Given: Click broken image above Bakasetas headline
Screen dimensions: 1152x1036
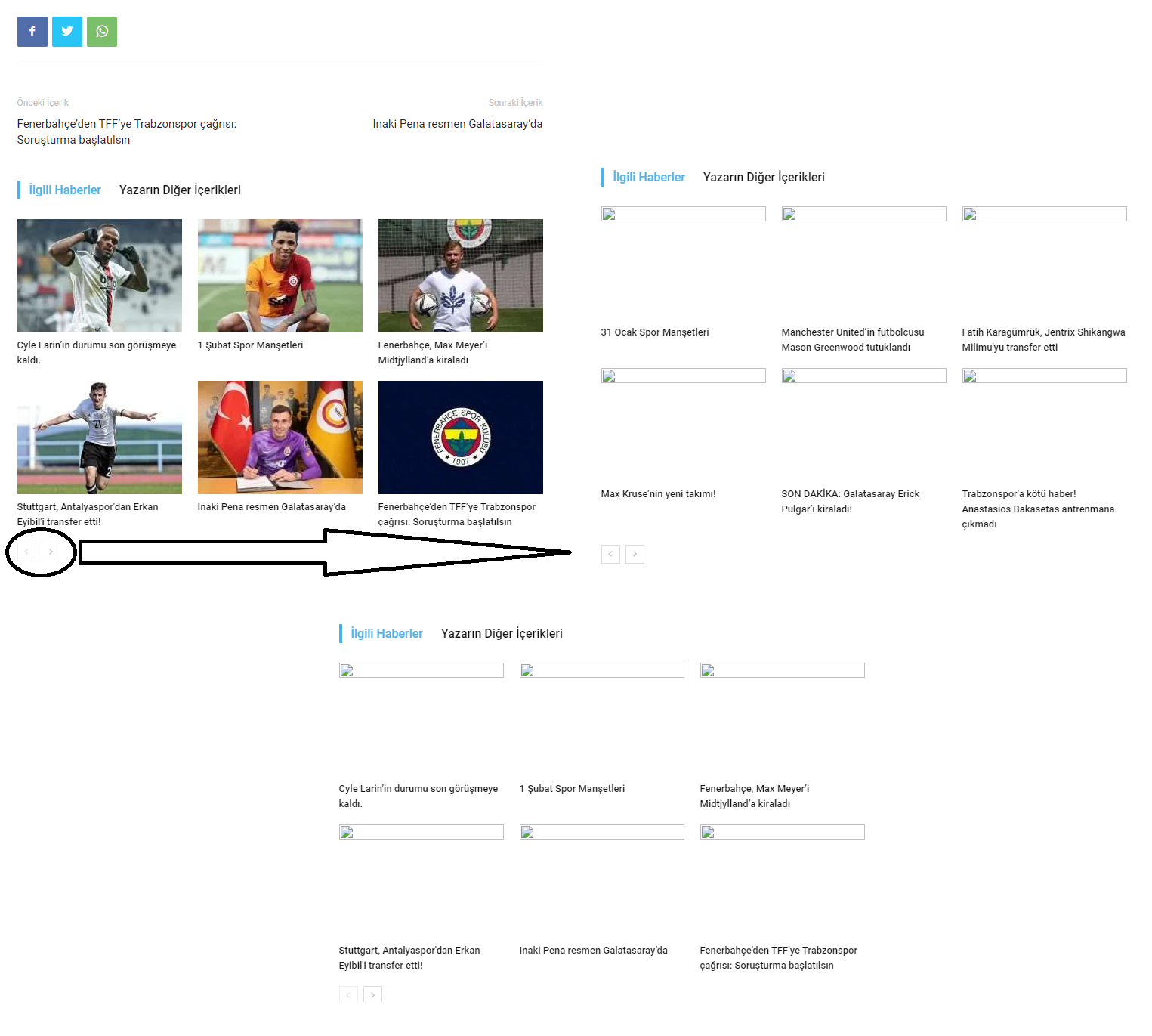Looking at the screenshot, I should pyautogui.click(x=1045, y=376).
